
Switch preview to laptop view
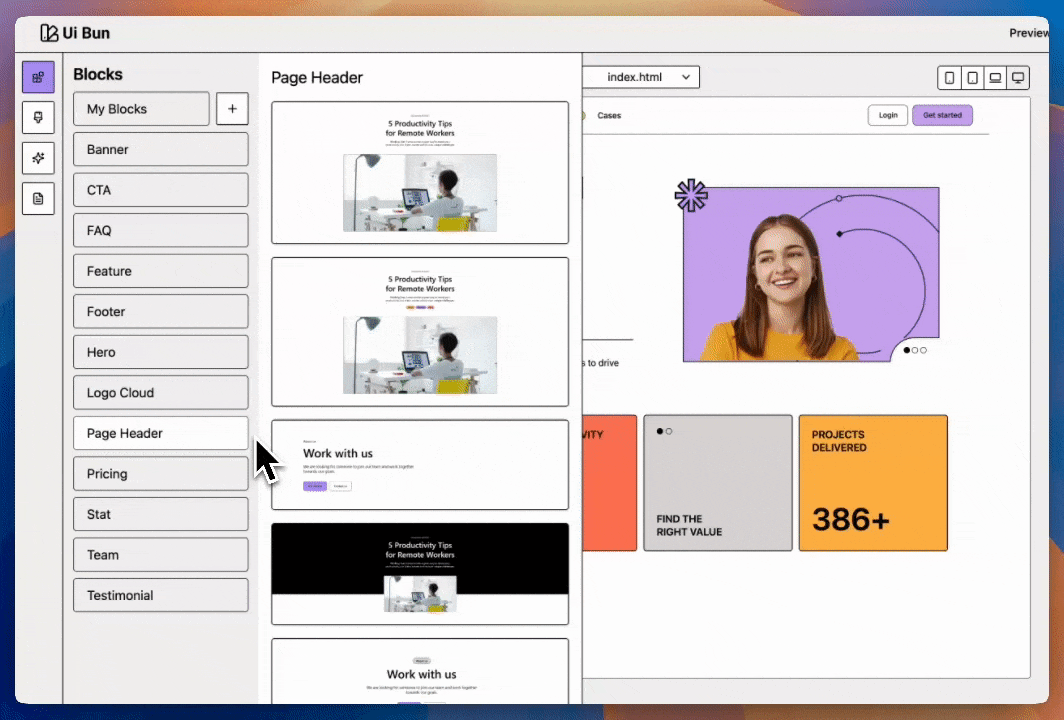995,77
